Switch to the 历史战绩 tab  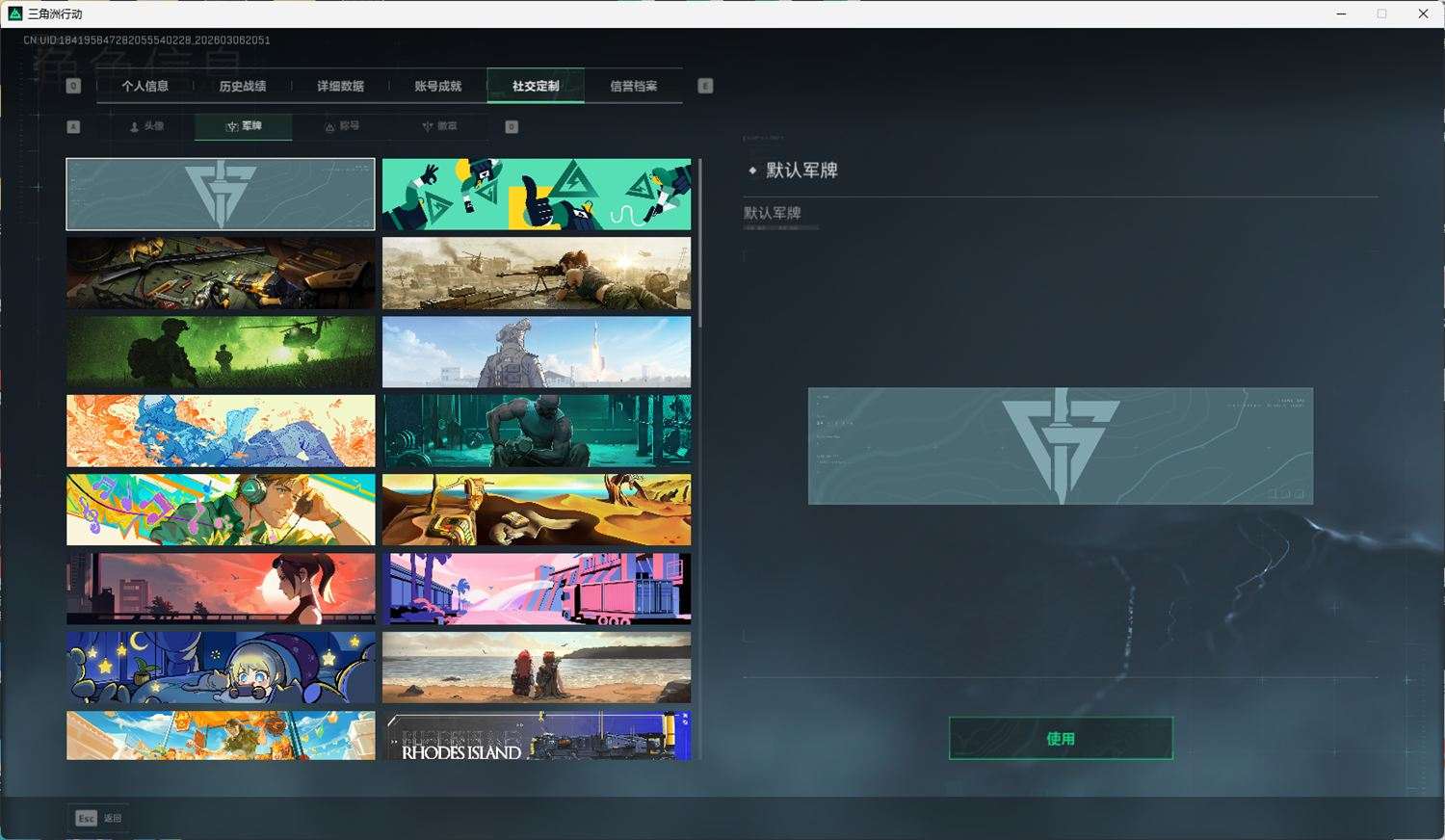pos(243,86)
